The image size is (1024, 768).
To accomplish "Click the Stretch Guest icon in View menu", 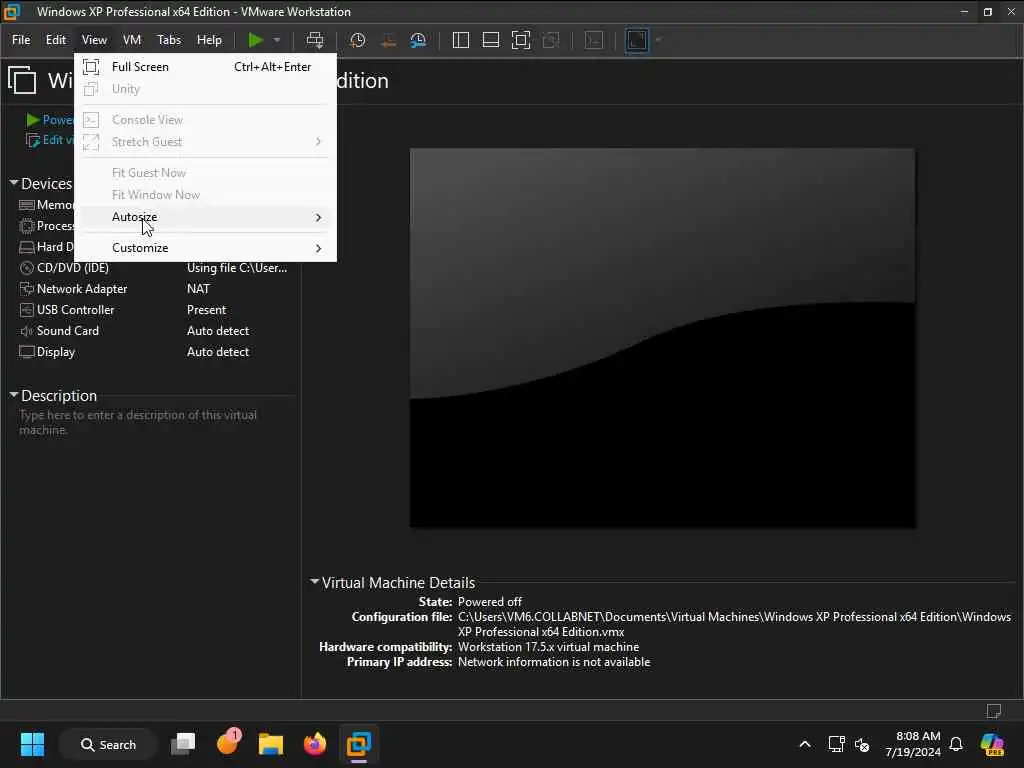I will point(91,142).
